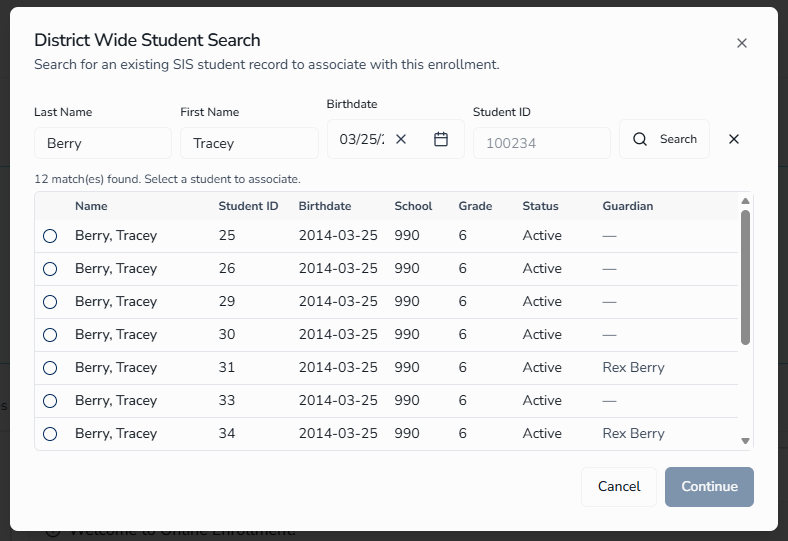Click the 12 match(es) found message
788x541 pixels.
tap(167, 179)
